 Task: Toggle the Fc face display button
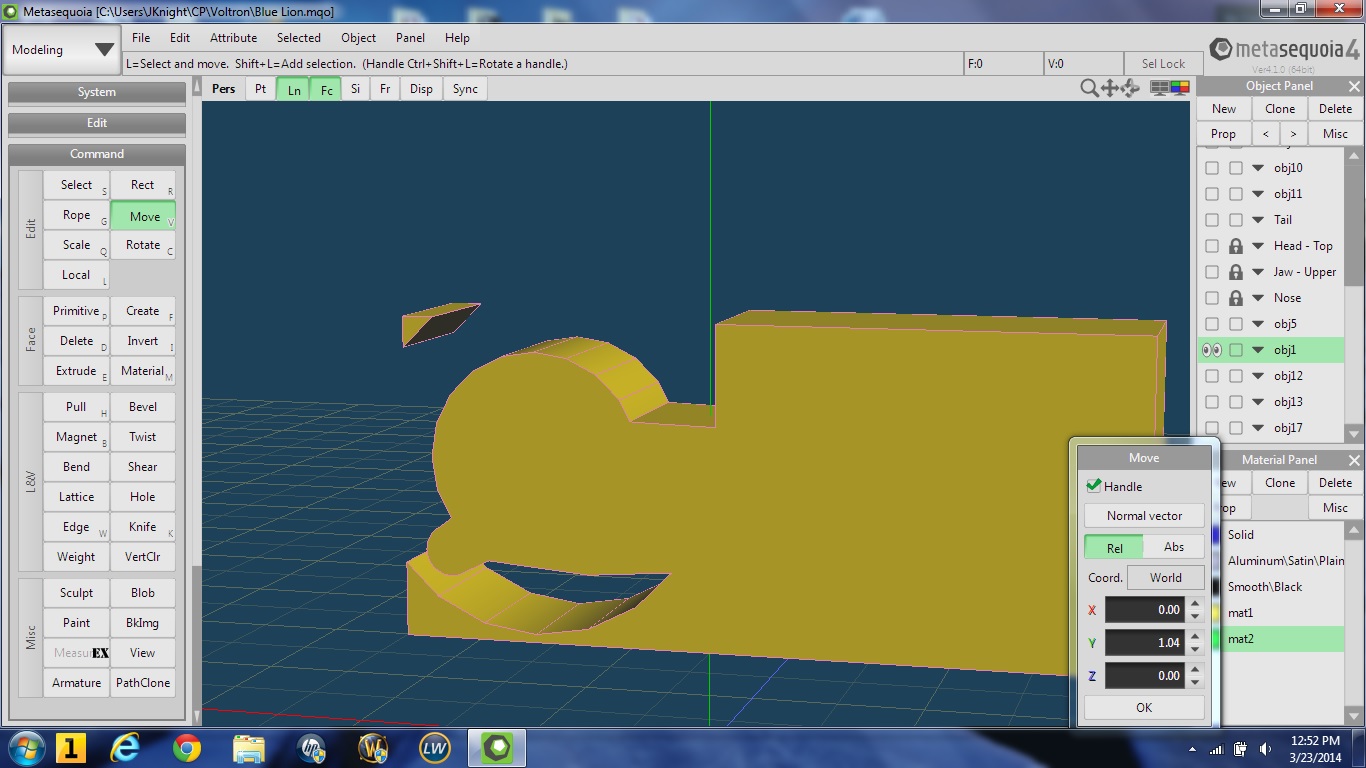click(x=326, y=89)
